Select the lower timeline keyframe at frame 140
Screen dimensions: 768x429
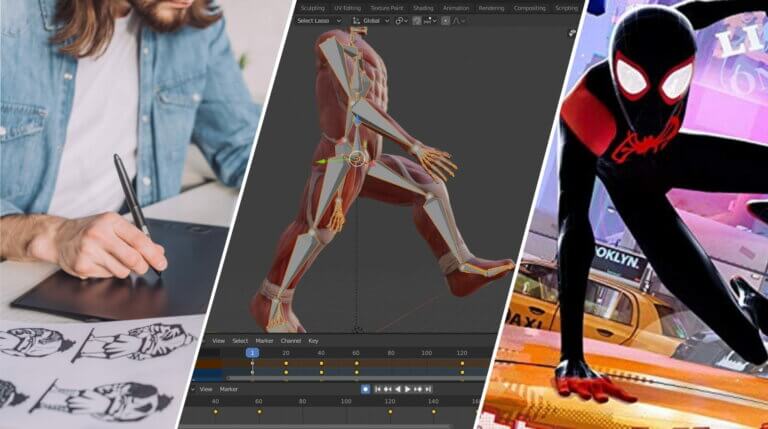(433, 412)
